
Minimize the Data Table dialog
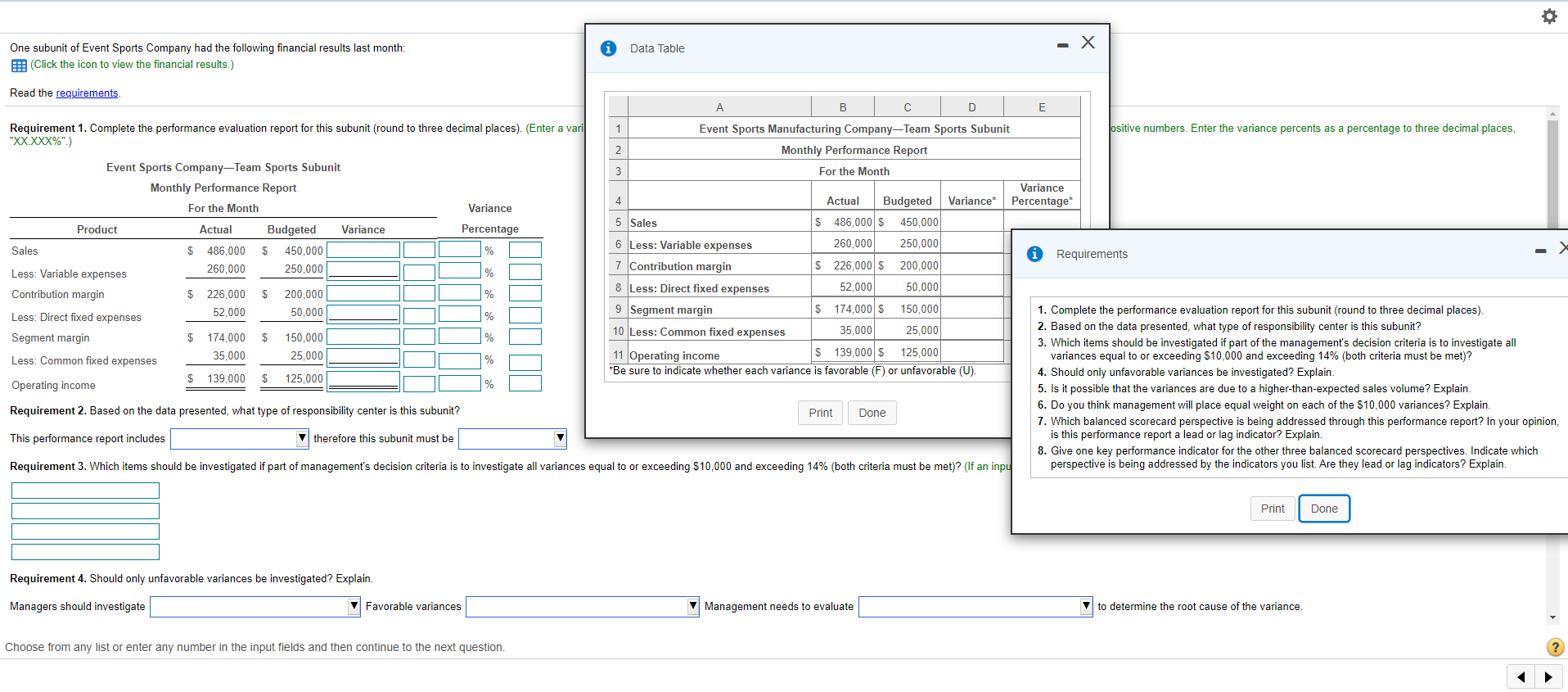(x=1062, y=45)
